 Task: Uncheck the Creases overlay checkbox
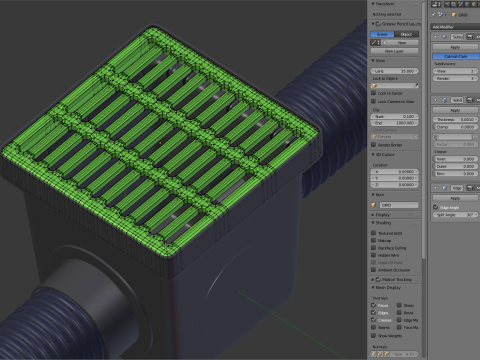374,320
